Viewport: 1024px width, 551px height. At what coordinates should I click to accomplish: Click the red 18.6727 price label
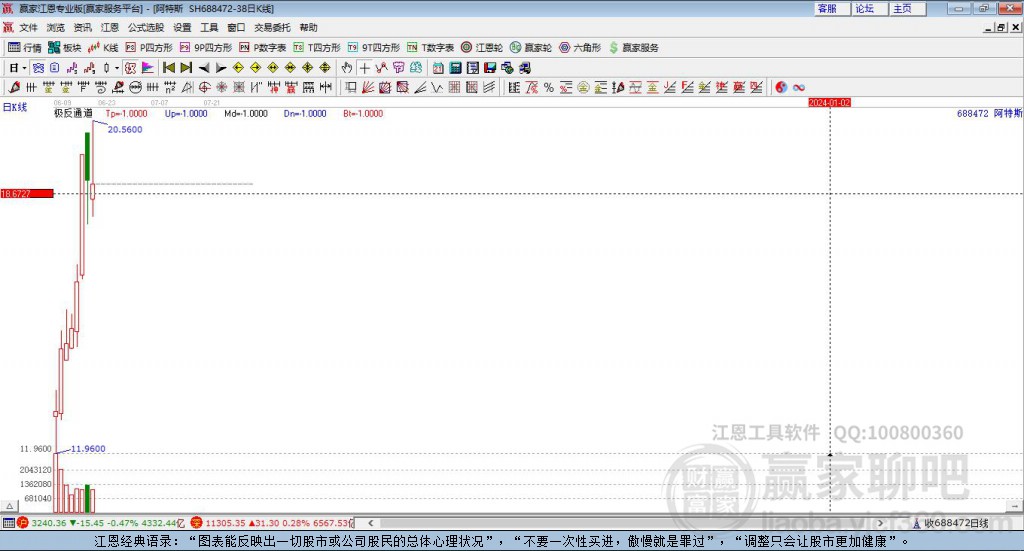pos(27,194)
